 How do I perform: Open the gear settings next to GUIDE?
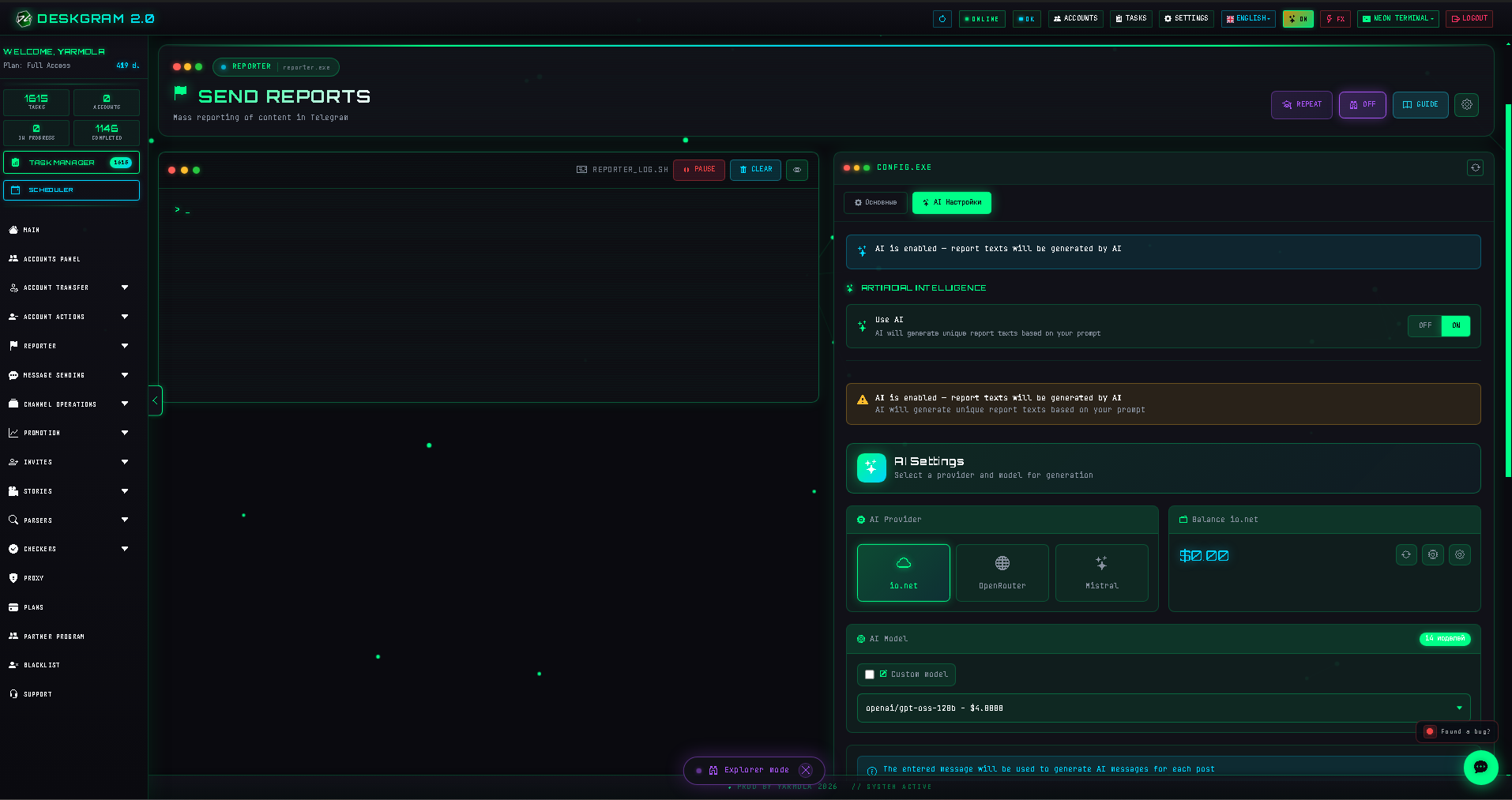tap(1466, 104)
